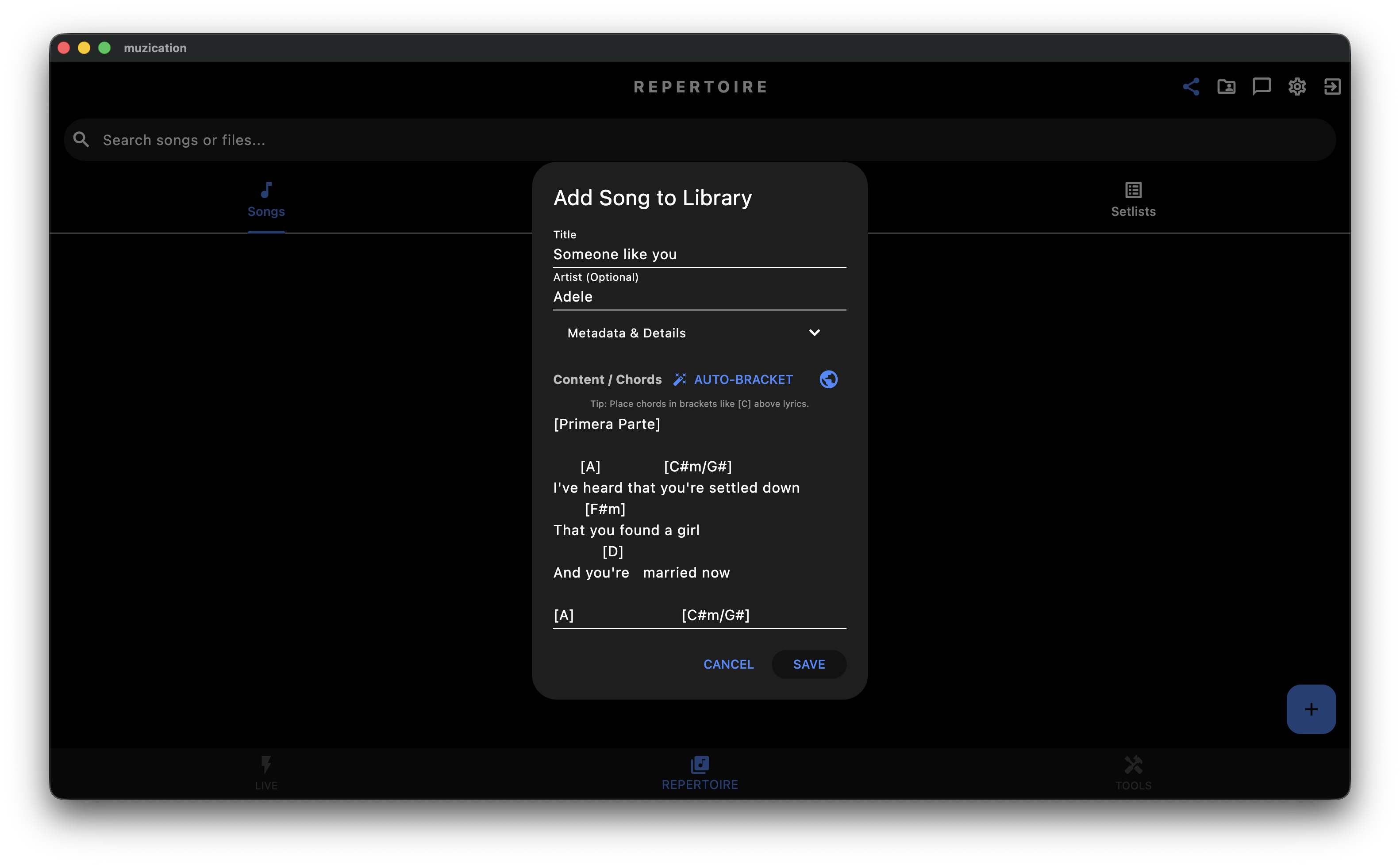The image size is (1400, 865).
Task: Minimize window with yellow button
Action: [84, 47]
